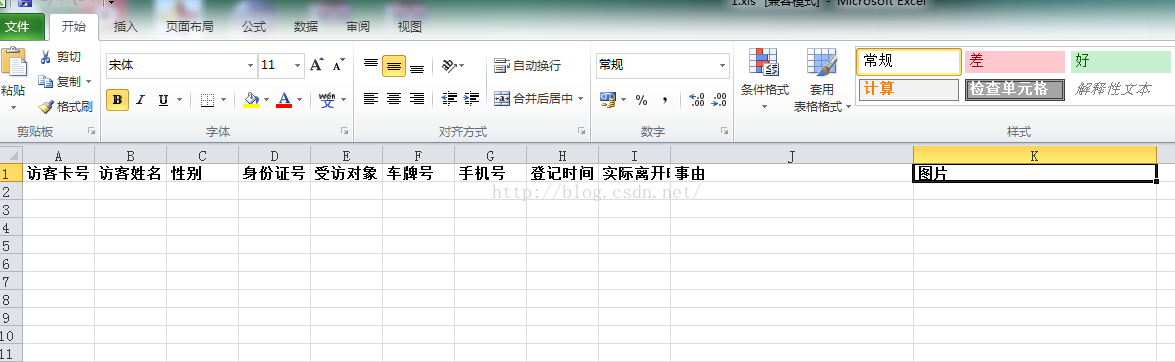Switch to the View (视图) tab

tap(409, 27)
